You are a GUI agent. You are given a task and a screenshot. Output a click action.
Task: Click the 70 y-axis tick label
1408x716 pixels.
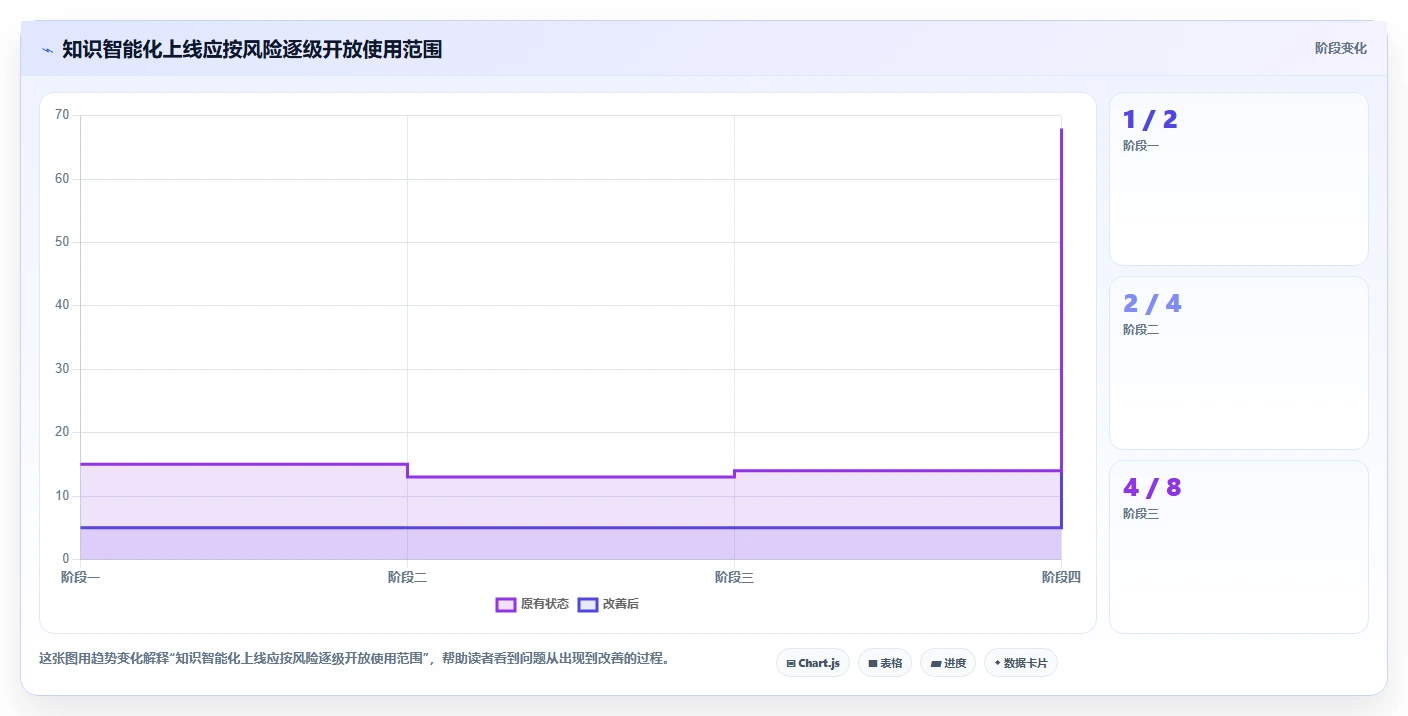tap(62, 115)
